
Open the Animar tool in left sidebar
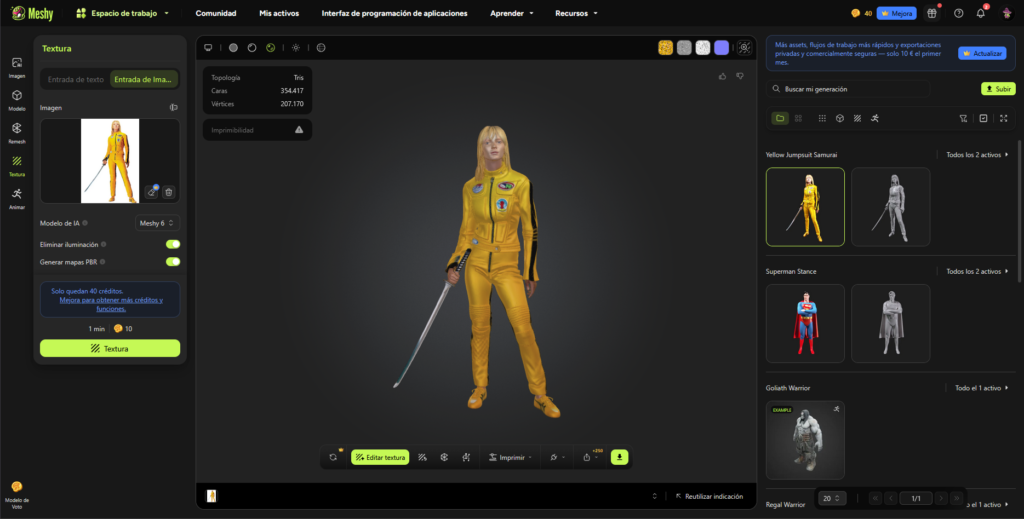(x=17, y=197)
